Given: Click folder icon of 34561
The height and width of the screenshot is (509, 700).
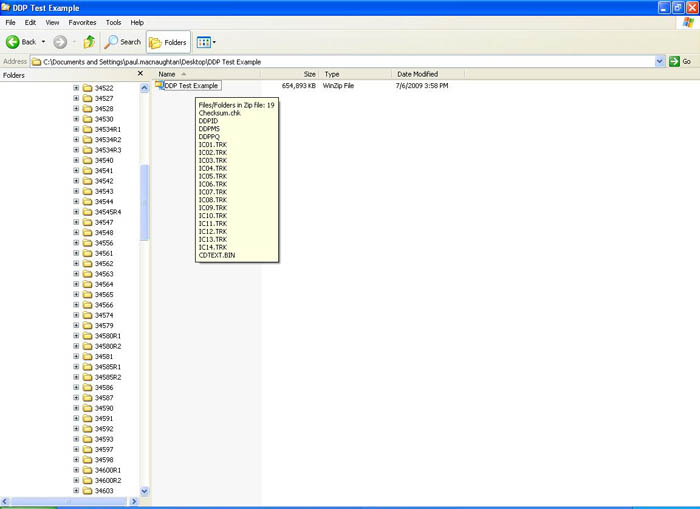Looking at the screenshot, I should click(x=88, y=253).
